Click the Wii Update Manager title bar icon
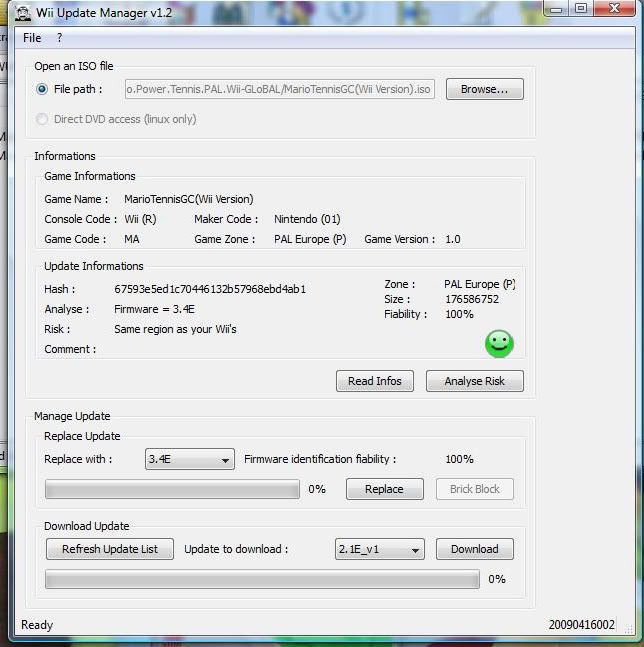The width and height of the screenshot is (644, 647). 23,13
